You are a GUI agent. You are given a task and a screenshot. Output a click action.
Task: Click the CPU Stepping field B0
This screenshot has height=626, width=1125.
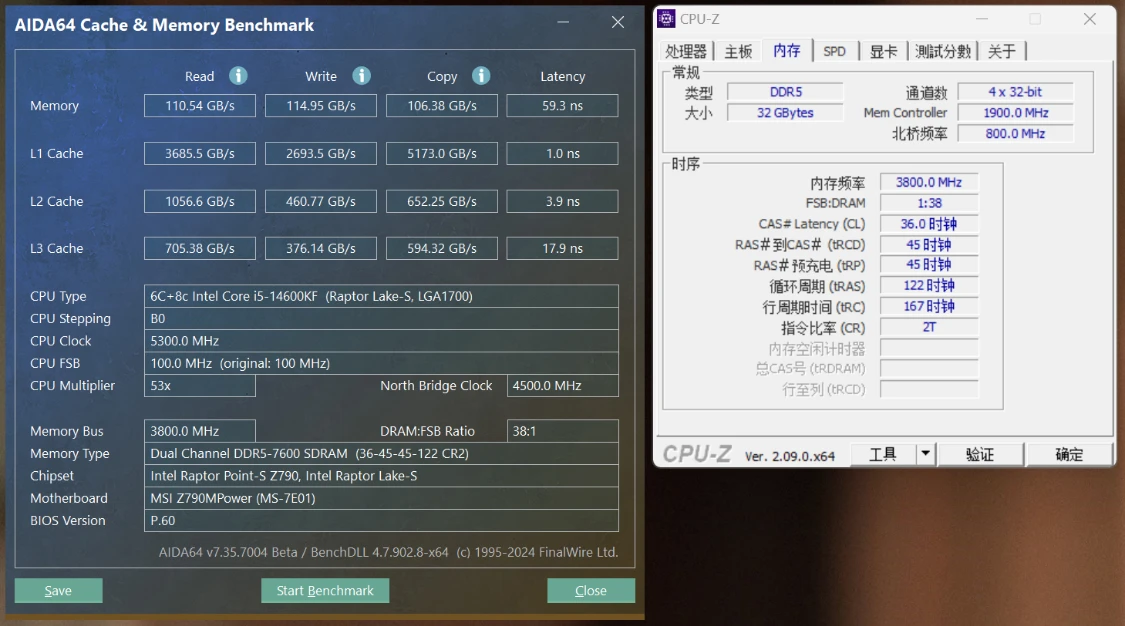pos(381,318)
